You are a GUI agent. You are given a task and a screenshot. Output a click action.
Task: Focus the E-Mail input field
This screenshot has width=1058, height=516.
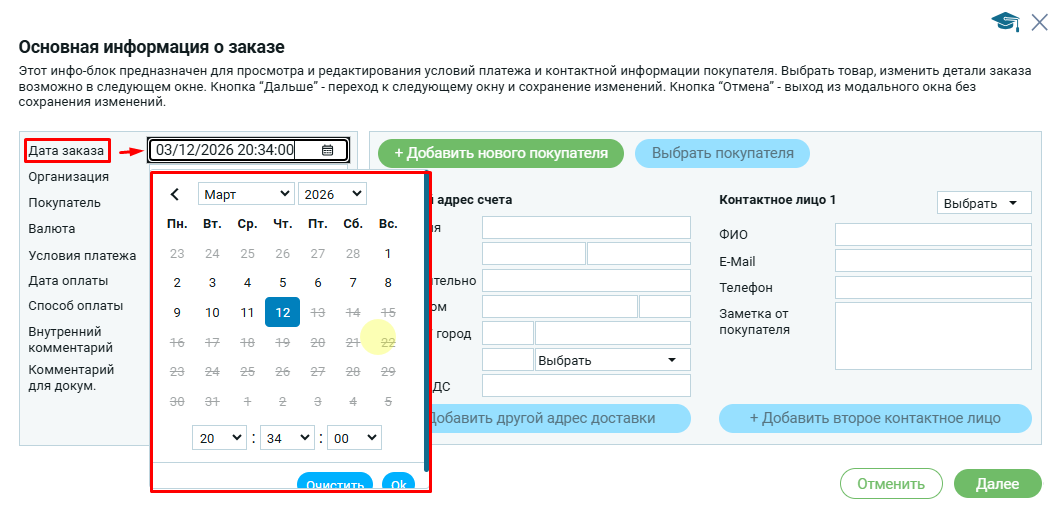click(x=932, y=261)
